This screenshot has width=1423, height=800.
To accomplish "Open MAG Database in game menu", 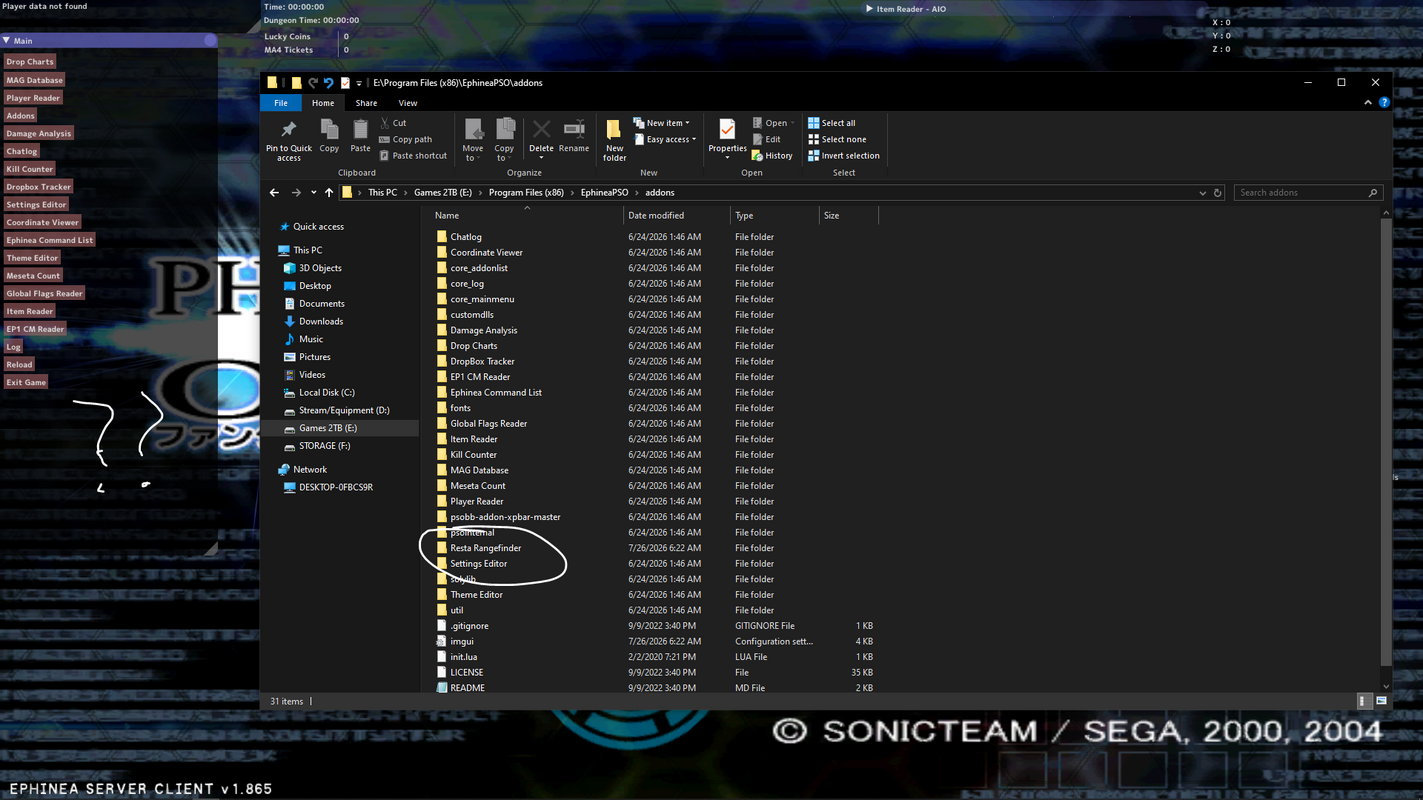I will point(35,80).
